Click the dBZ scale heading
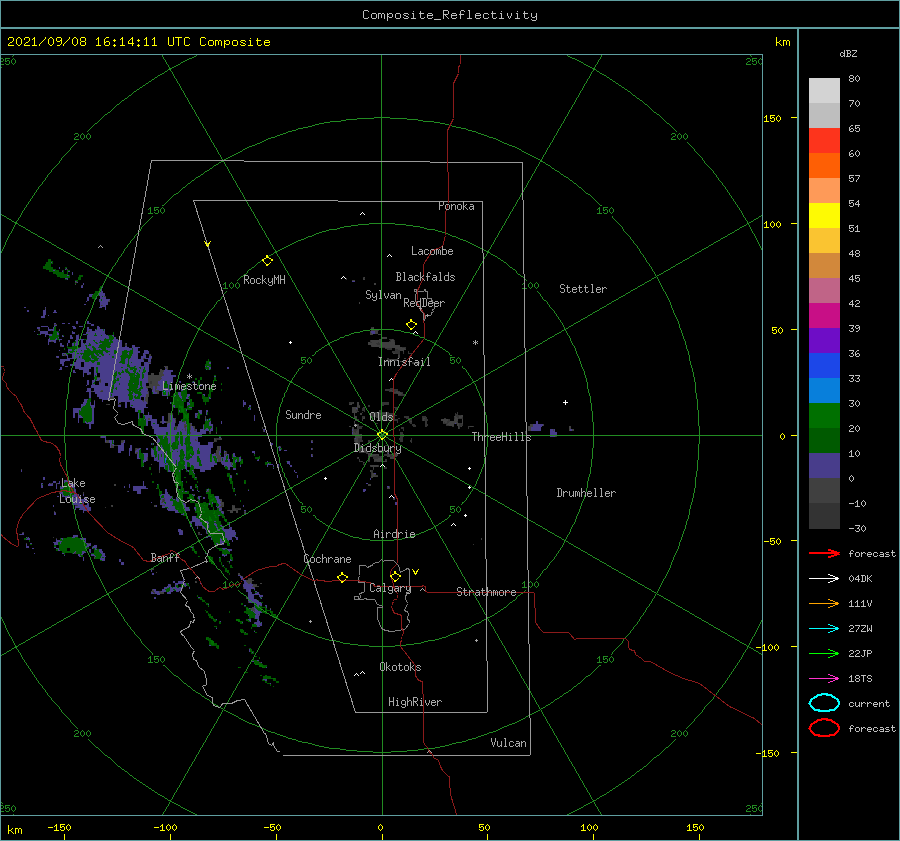900x841 pixels. (848, 53)
